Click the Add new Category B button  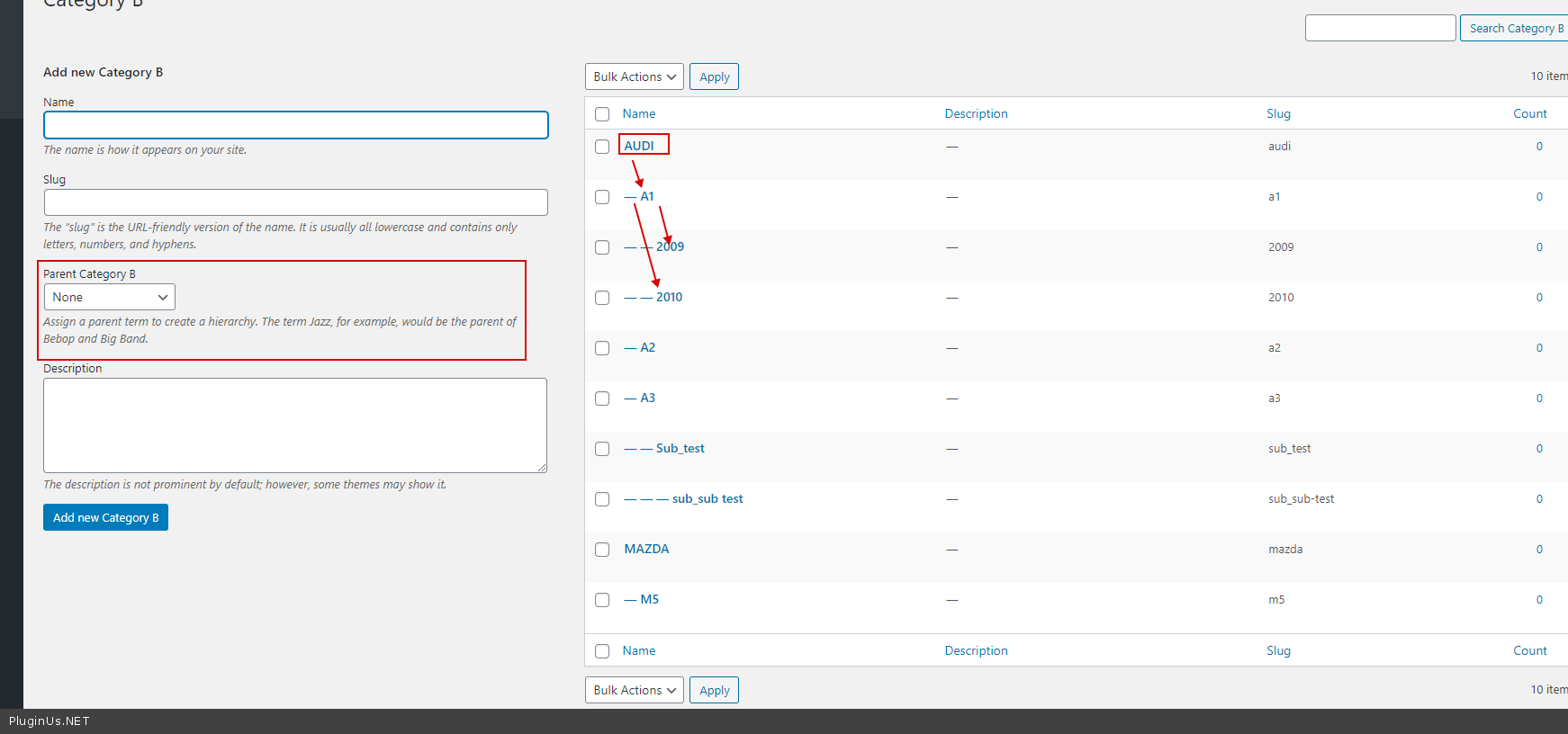(105, 517)
